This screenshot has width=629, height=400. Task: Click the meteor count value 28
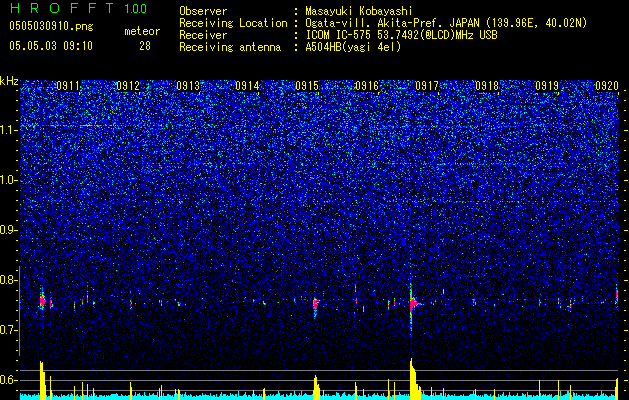(x=145, y=46)
